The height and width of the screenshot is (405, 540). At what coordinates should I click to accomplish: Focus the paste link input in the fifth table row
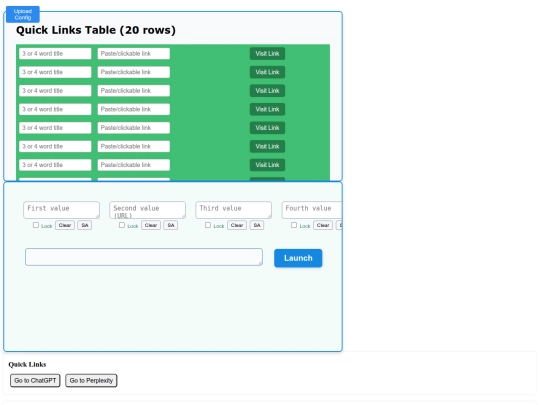coord(134,128)
